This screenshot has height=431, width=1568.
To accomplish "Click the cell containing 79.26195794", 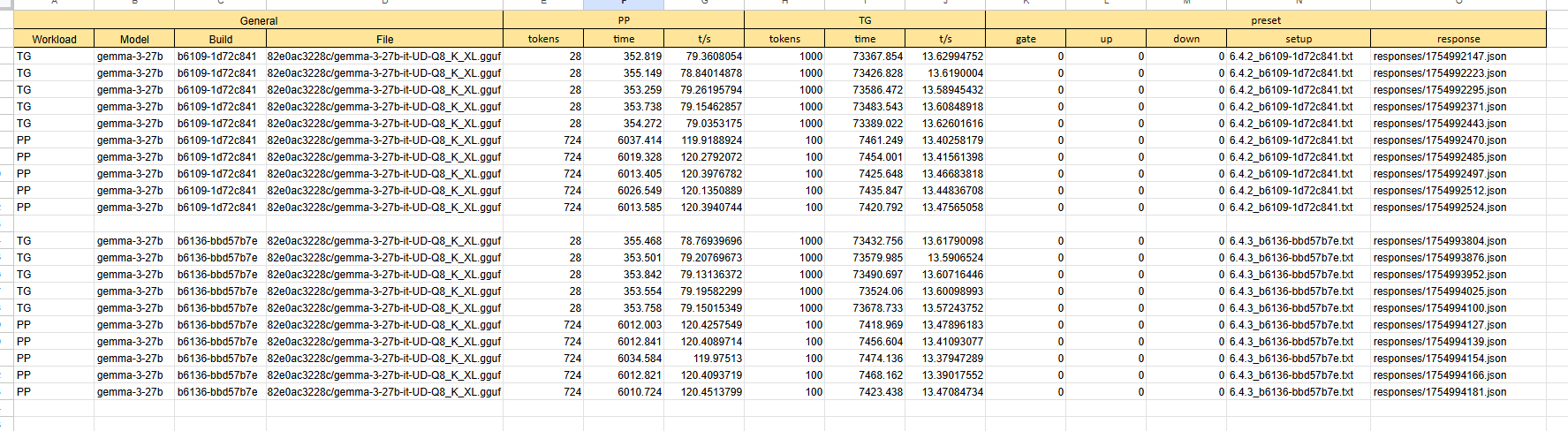I will click(x=704, y=89).
